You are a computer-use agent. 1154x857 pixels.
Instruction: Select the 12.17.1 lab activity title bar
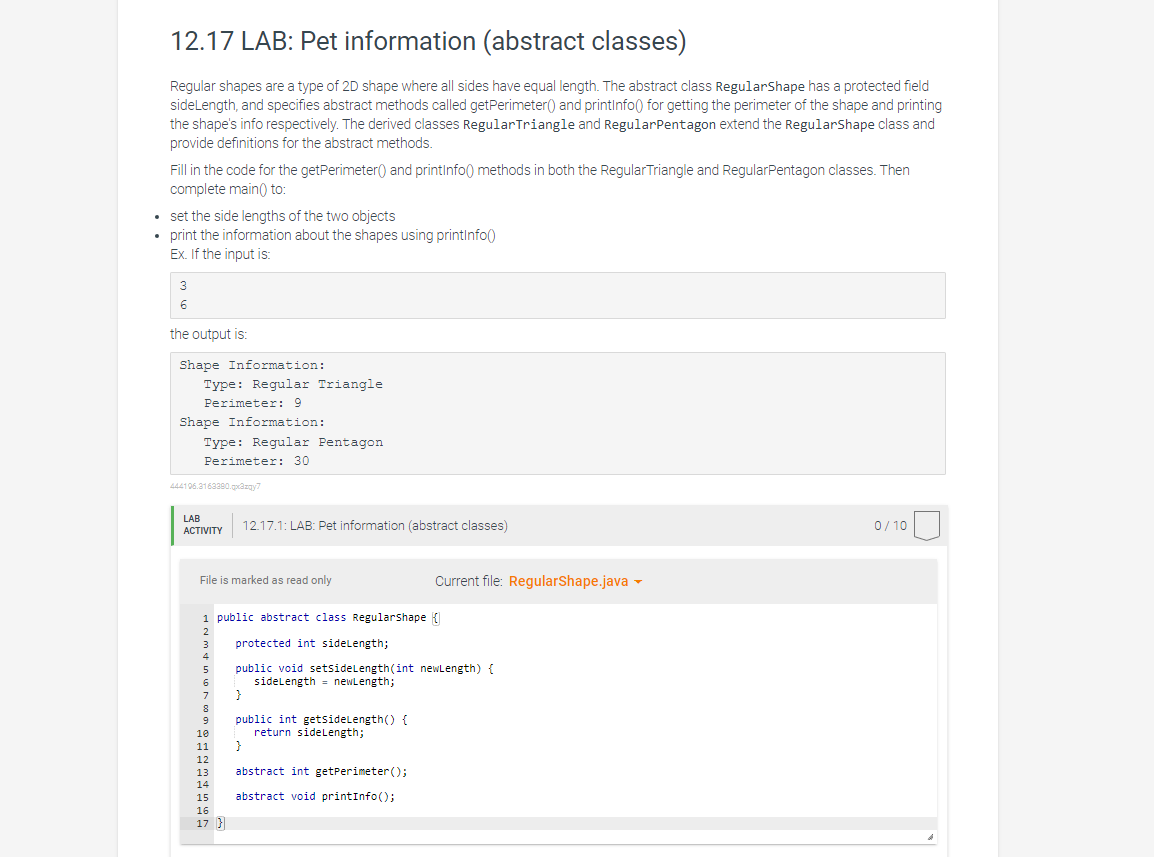click(375, 525)
